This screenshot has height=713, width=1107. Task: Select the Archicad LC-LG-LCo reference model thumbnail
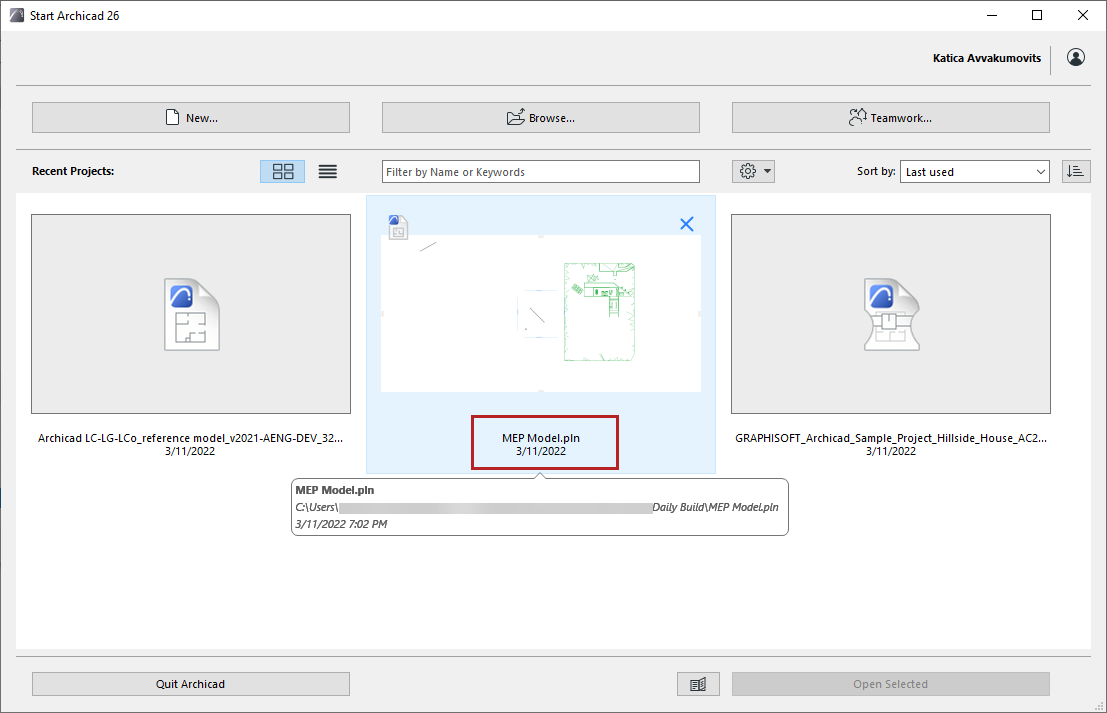191,314
